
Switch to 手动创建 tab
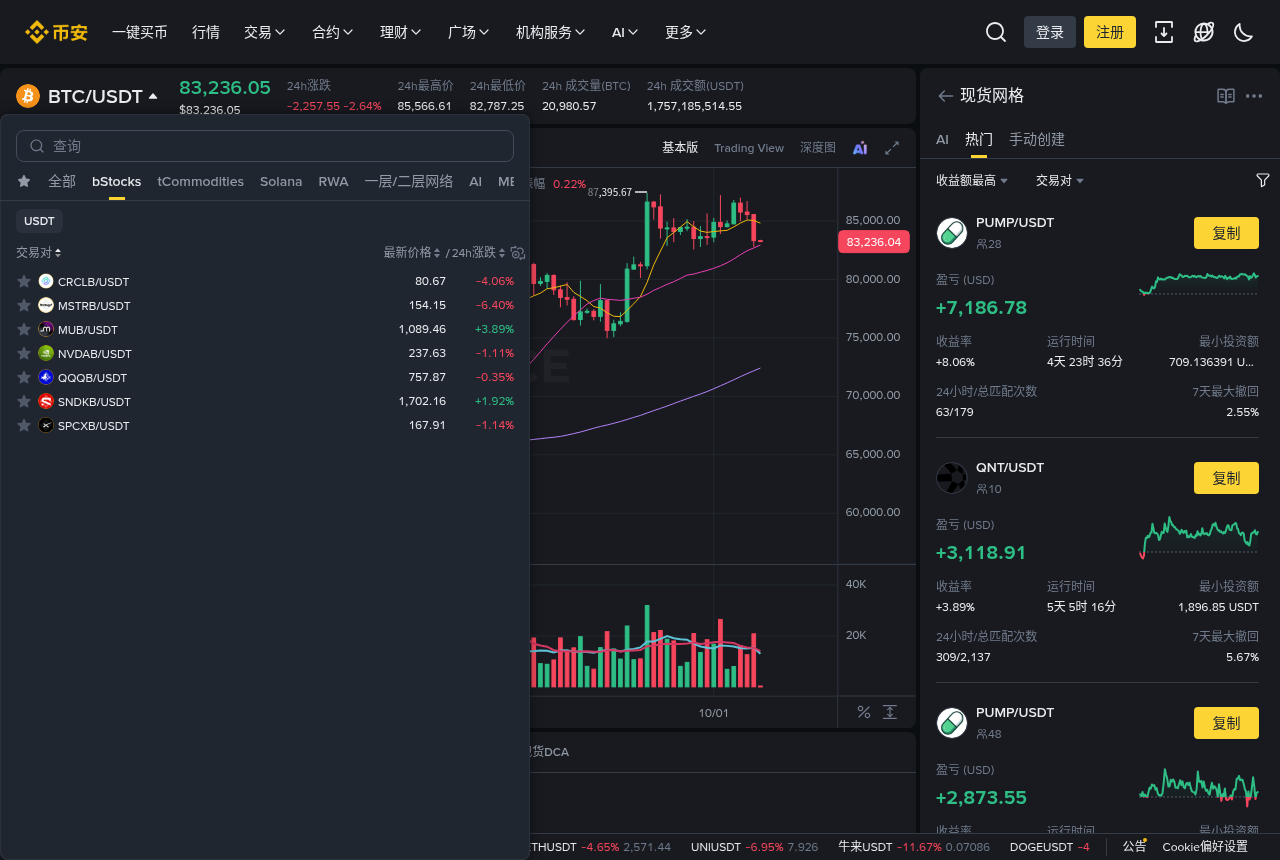point(1037,140)
